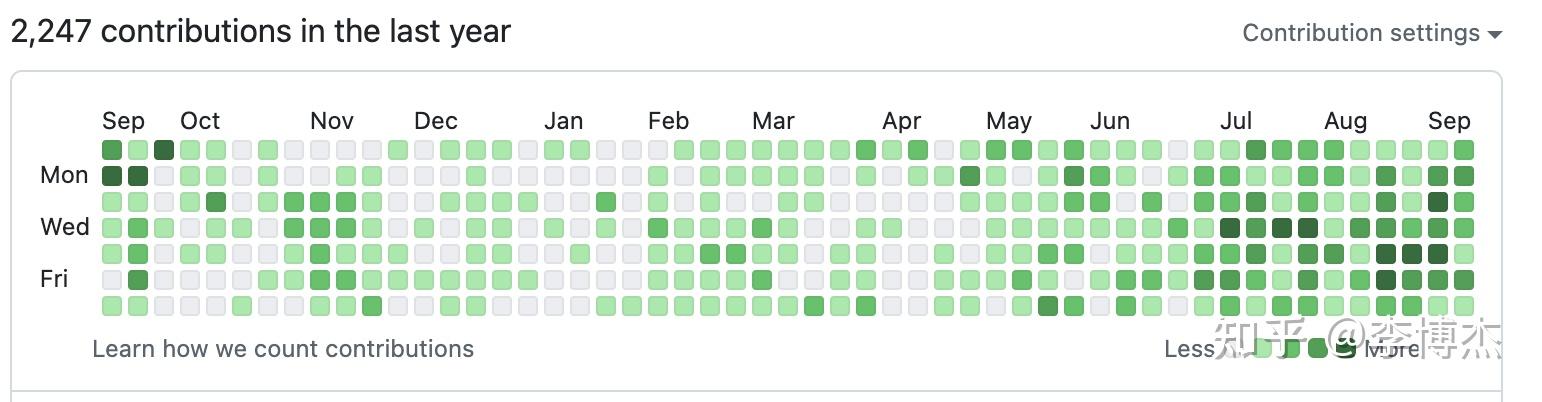1542x402 pixels.
Task: Open the Learn how we count contributions link
Action: pos(283,349)
